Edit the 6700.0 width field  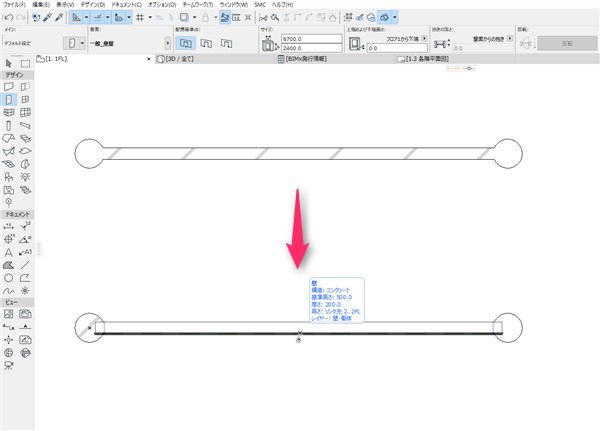point(311,39)
